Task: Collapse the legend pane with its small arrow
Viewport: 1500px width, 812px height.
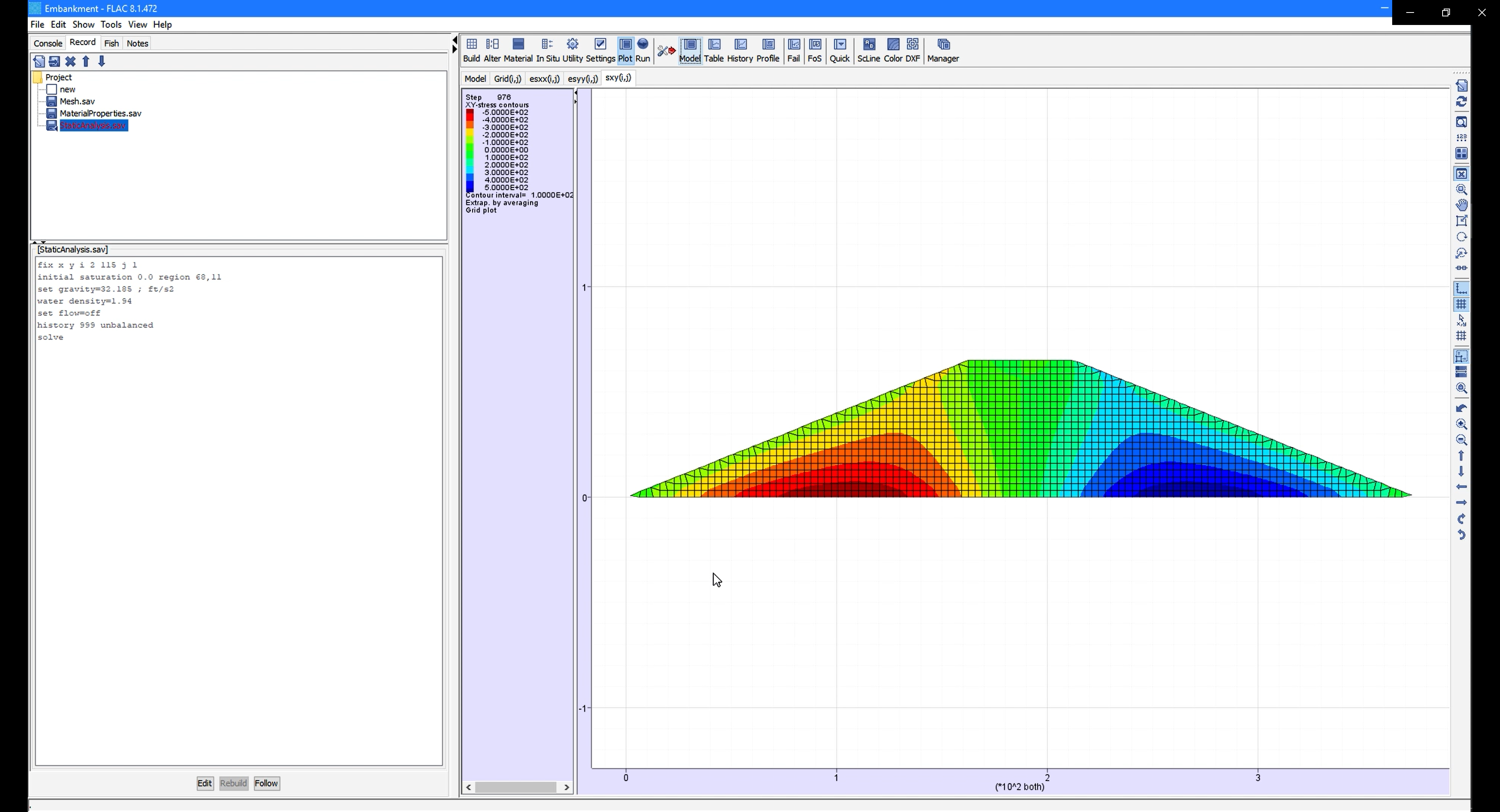Action: click(x=575, y=93)
